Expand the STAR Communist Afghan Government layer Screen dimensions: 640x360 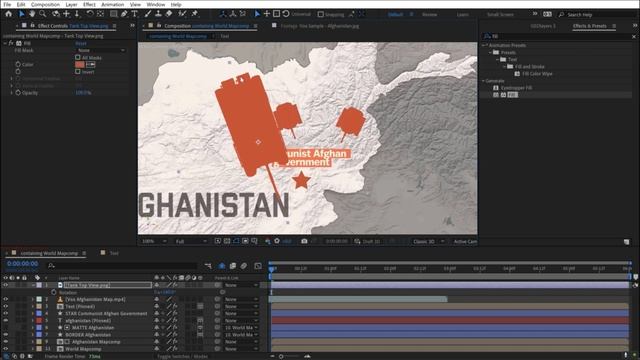pos(33,313)
